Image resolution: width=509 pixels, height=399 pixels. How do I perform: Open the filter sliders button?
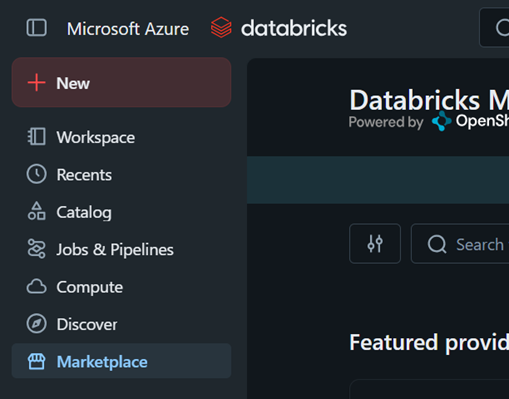[375, 244]
